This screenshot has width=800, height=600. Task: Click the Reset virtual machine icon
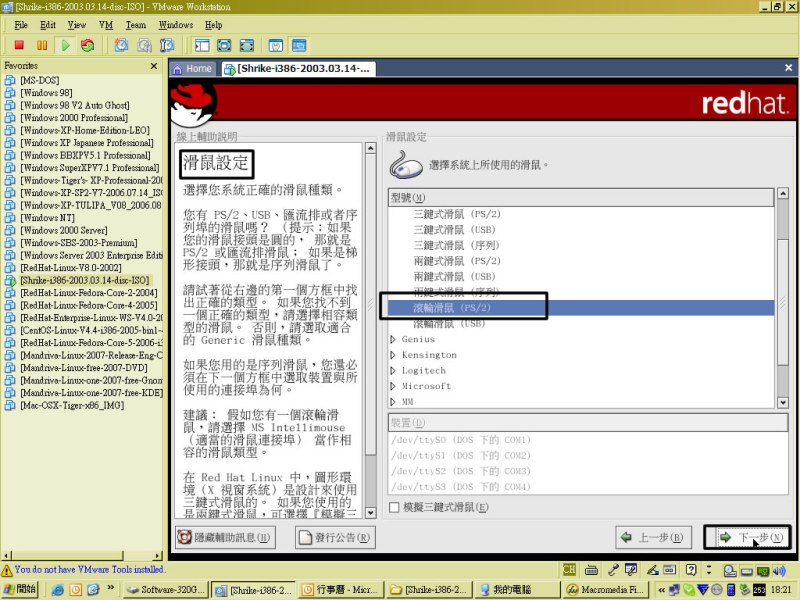(88, 45)
